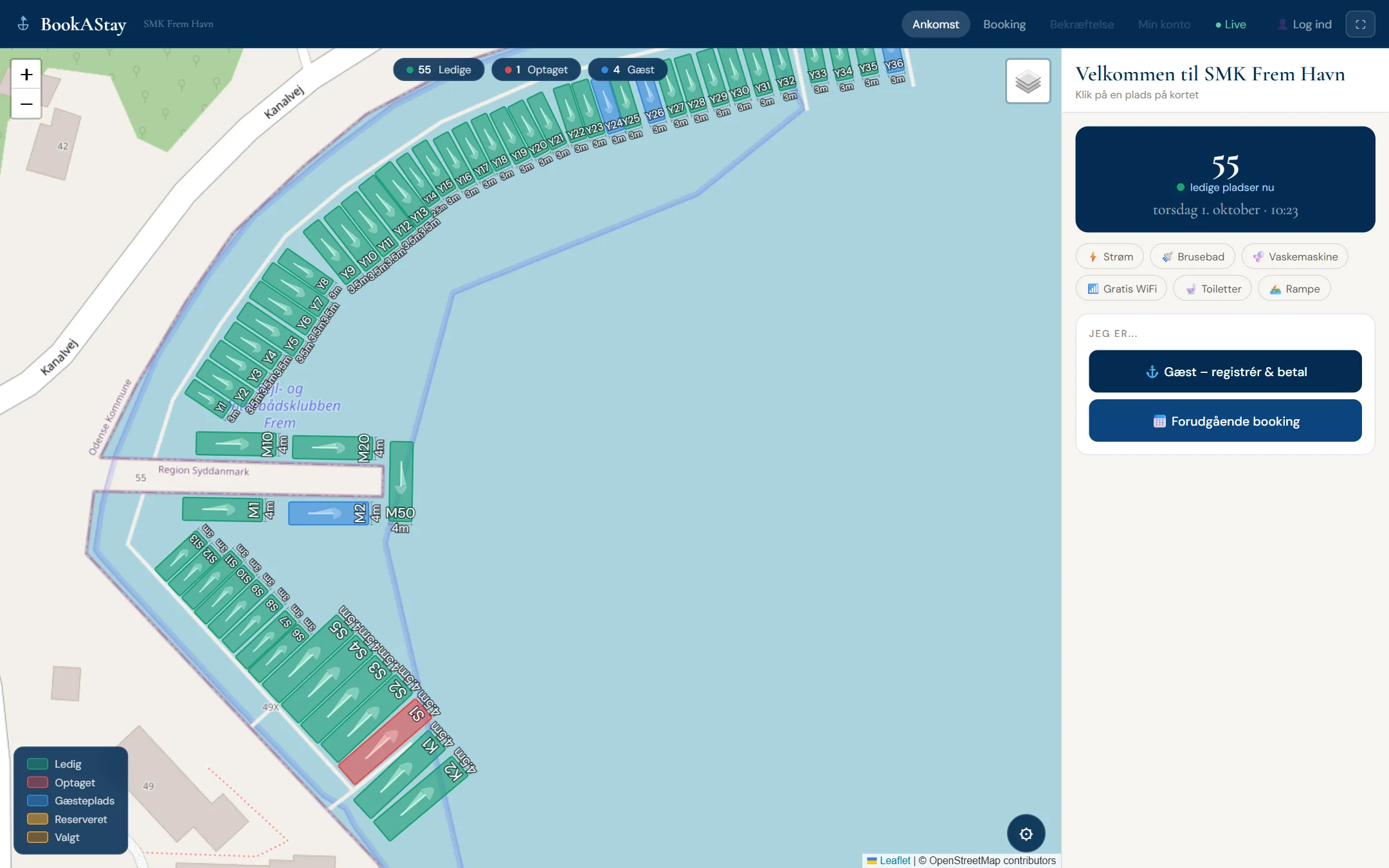Screen dimensions: 1389x868
Task: Click the locate-me crosshair button
Action: pyautogui.click(x=1026, y=833)
